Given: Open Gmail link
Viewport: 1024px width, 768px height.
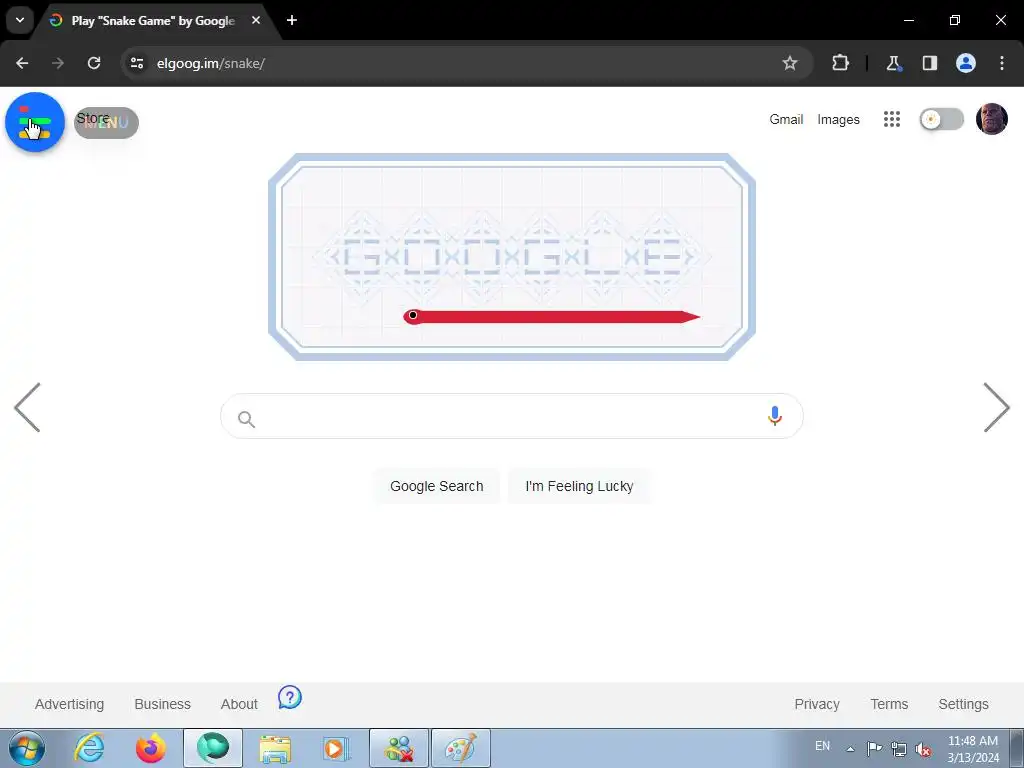Looking at the screenshot, I should pyautogui.click(x=786, y=120).
